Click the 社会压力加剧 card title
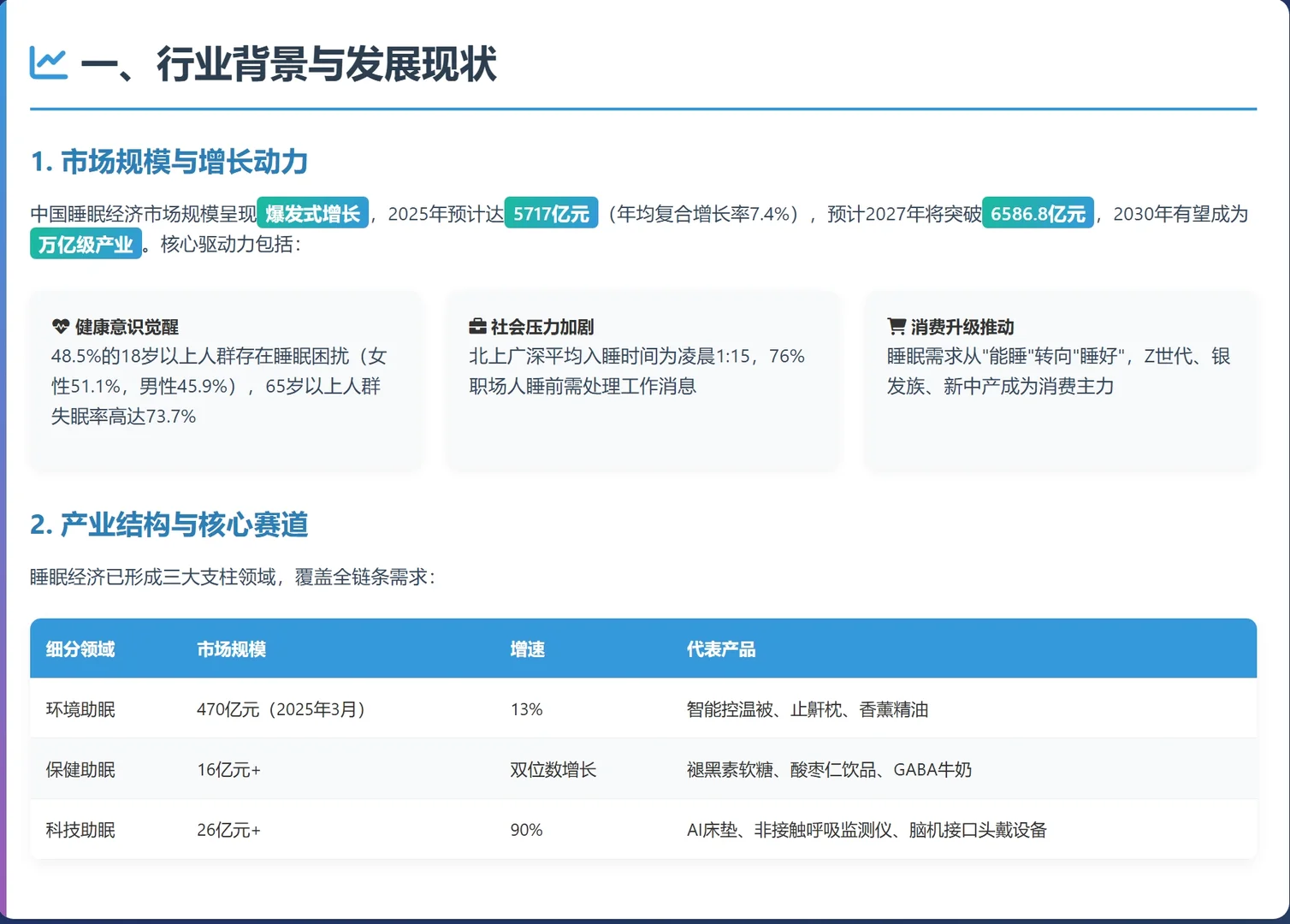This screenshot has height=924, width=1290. pos(542,327)
